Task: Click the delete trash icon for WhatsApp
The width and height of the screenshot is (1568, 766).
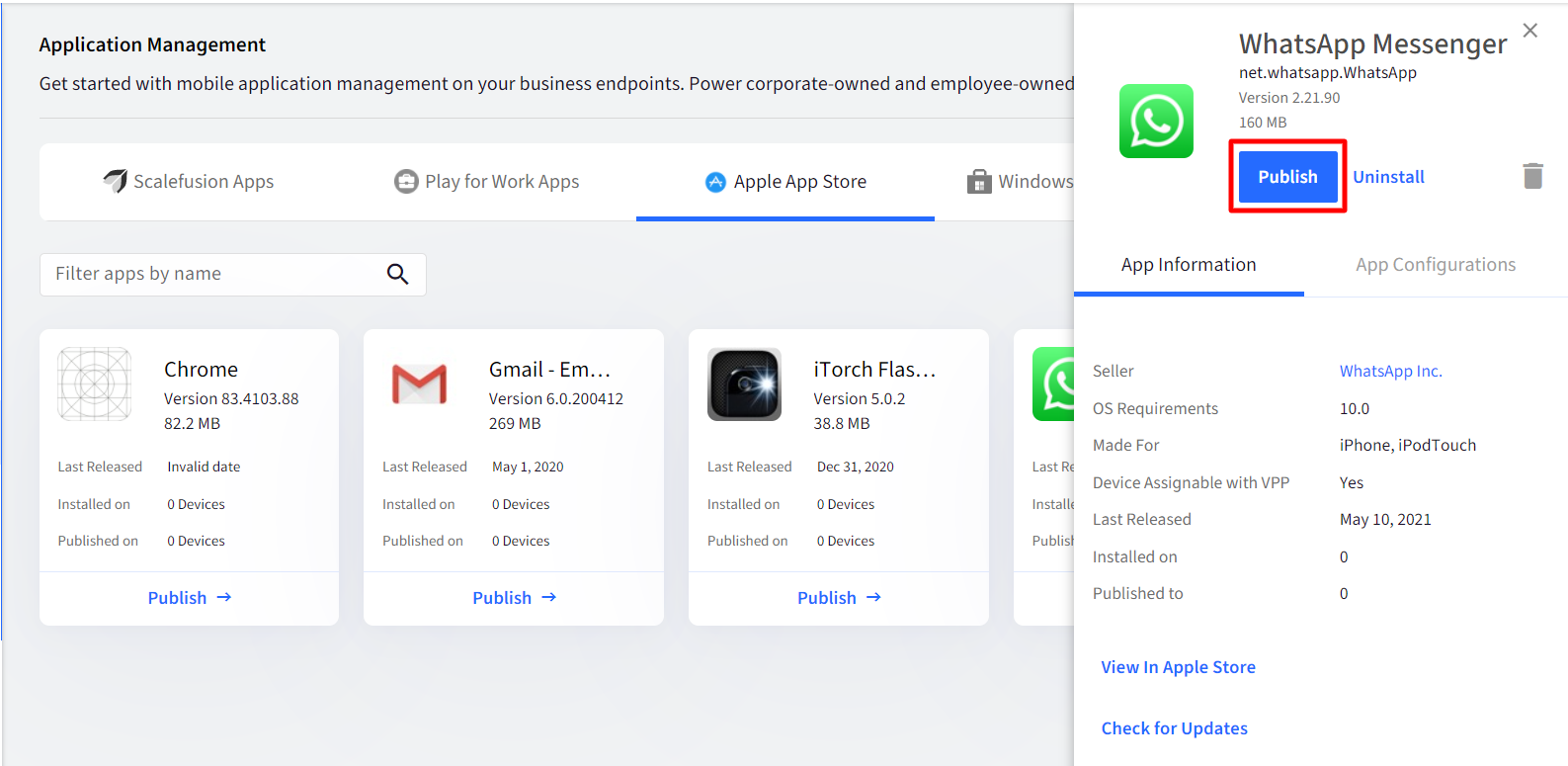Action: pyautogui.click(x=1532, y=176)
